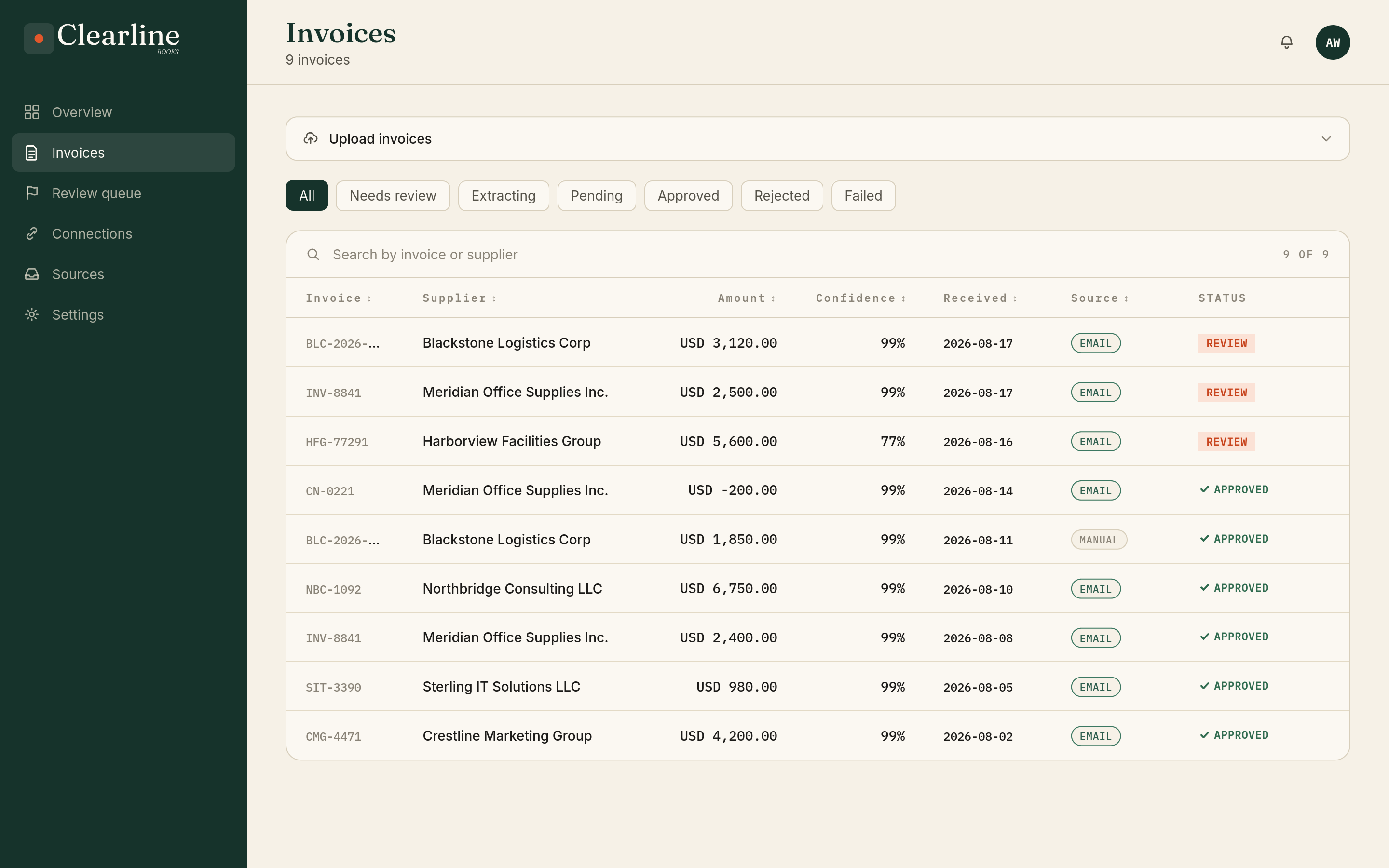Open invoice NBC-1092
This screenshot has height=868, width=1389.
333,590
